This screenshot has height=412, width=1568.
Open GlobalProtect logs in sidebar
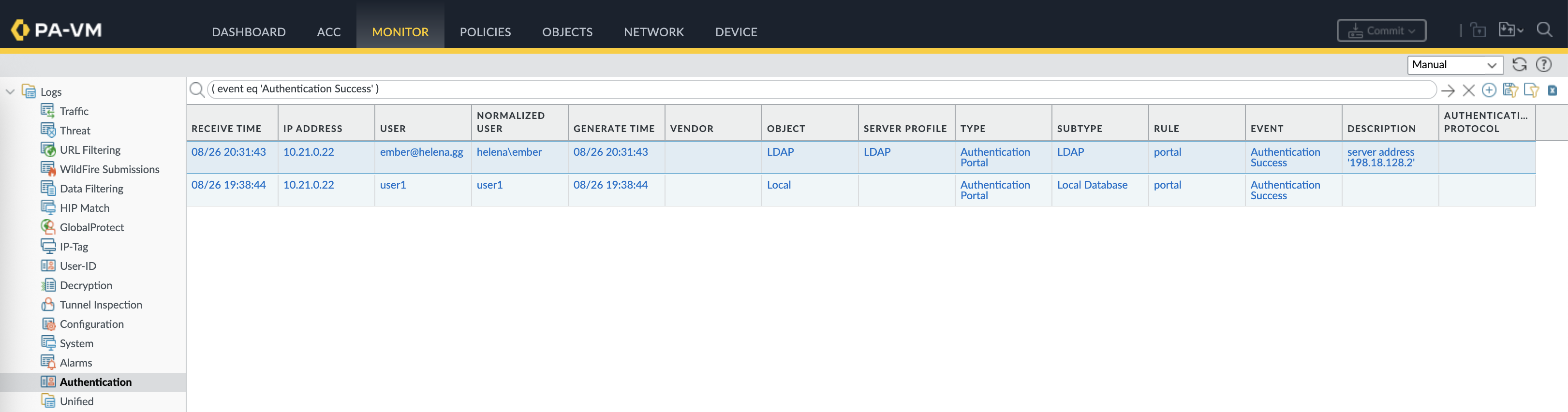pos(91,227)
